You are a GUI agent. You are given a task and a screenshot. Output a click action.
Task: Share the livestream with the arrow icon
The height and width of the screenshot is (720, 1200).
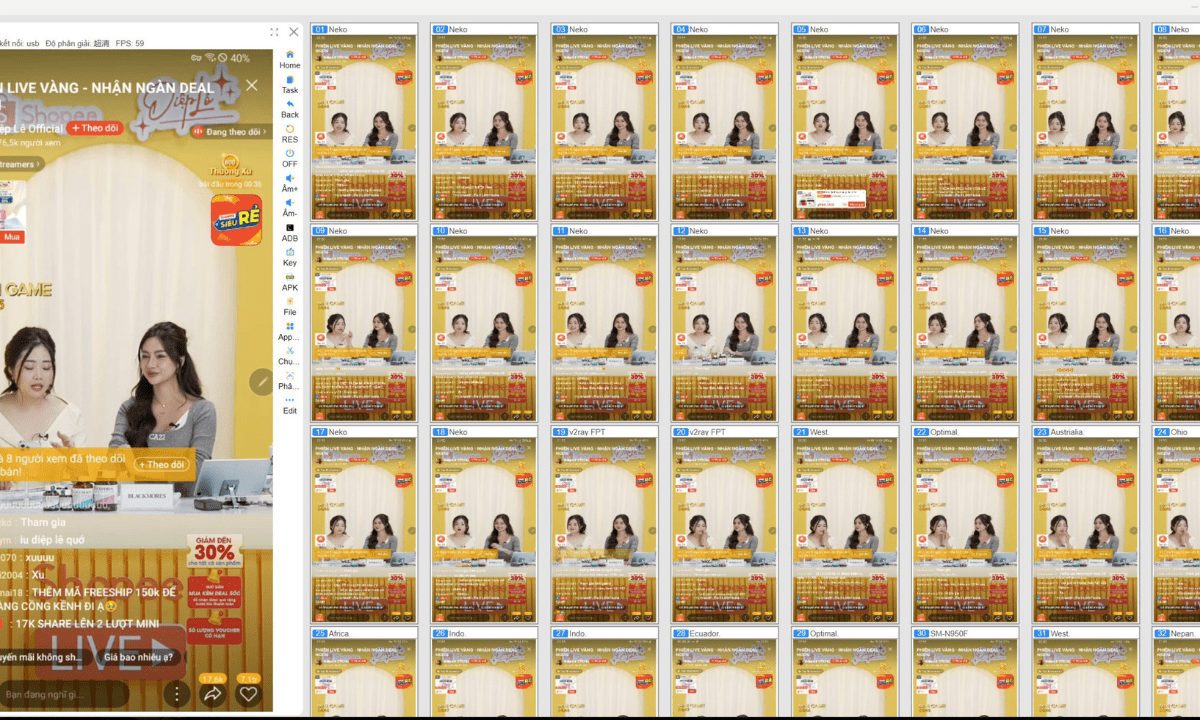212,693
